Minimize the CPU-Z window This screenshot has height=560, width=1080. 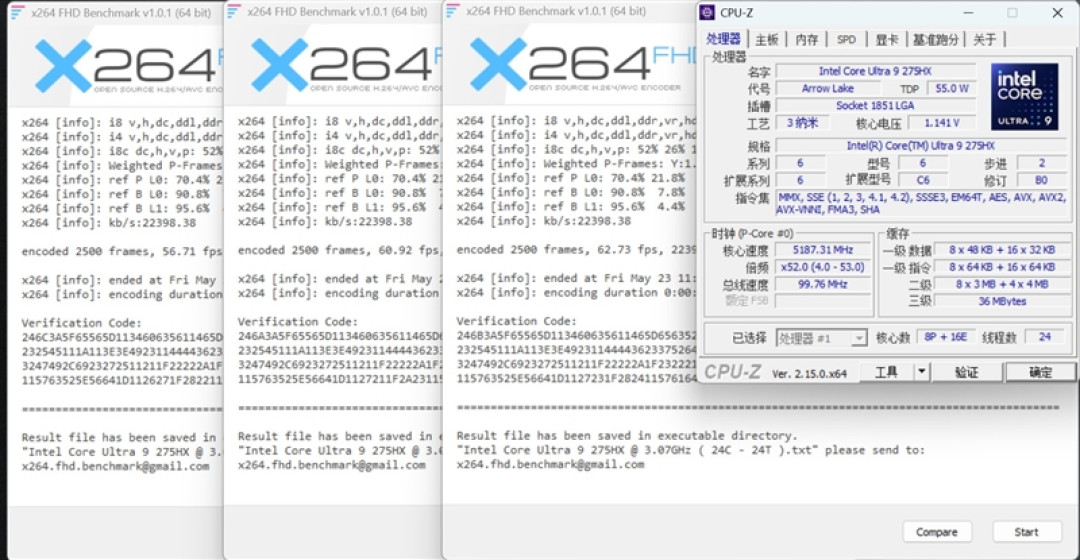968,12
